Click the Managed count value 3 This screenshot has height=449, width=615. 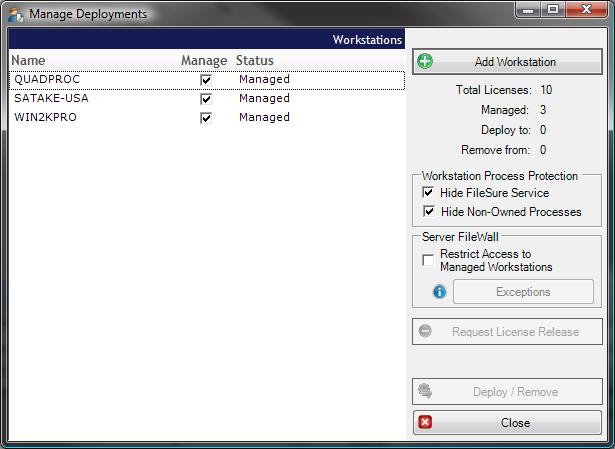click(543, 110)
